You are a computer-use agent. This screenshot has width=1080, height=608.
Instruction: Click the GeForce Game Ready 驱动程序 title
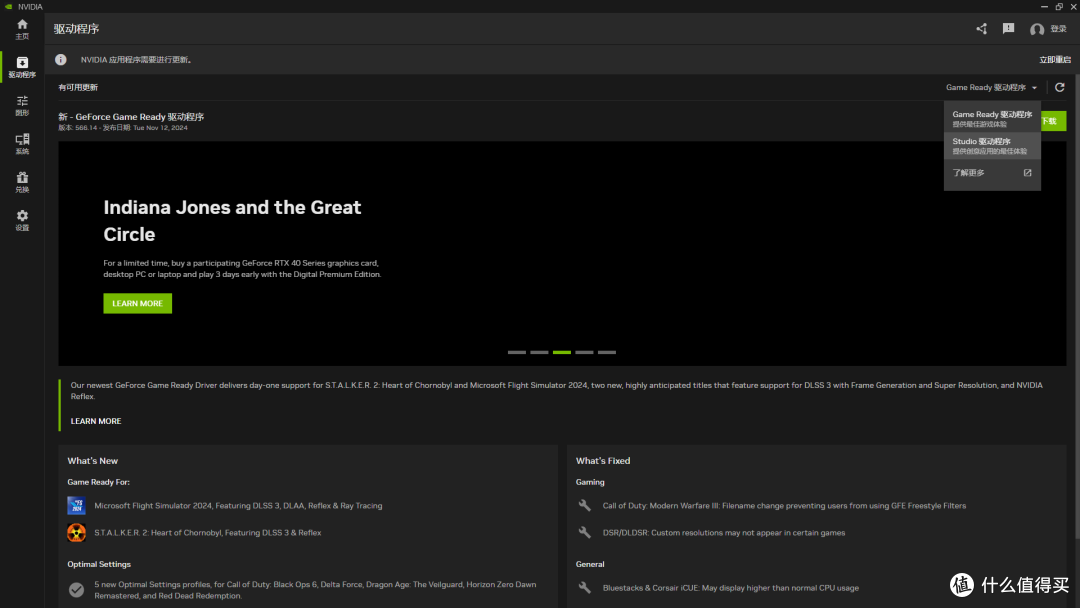pyautogui.click(x=131, y=116)
